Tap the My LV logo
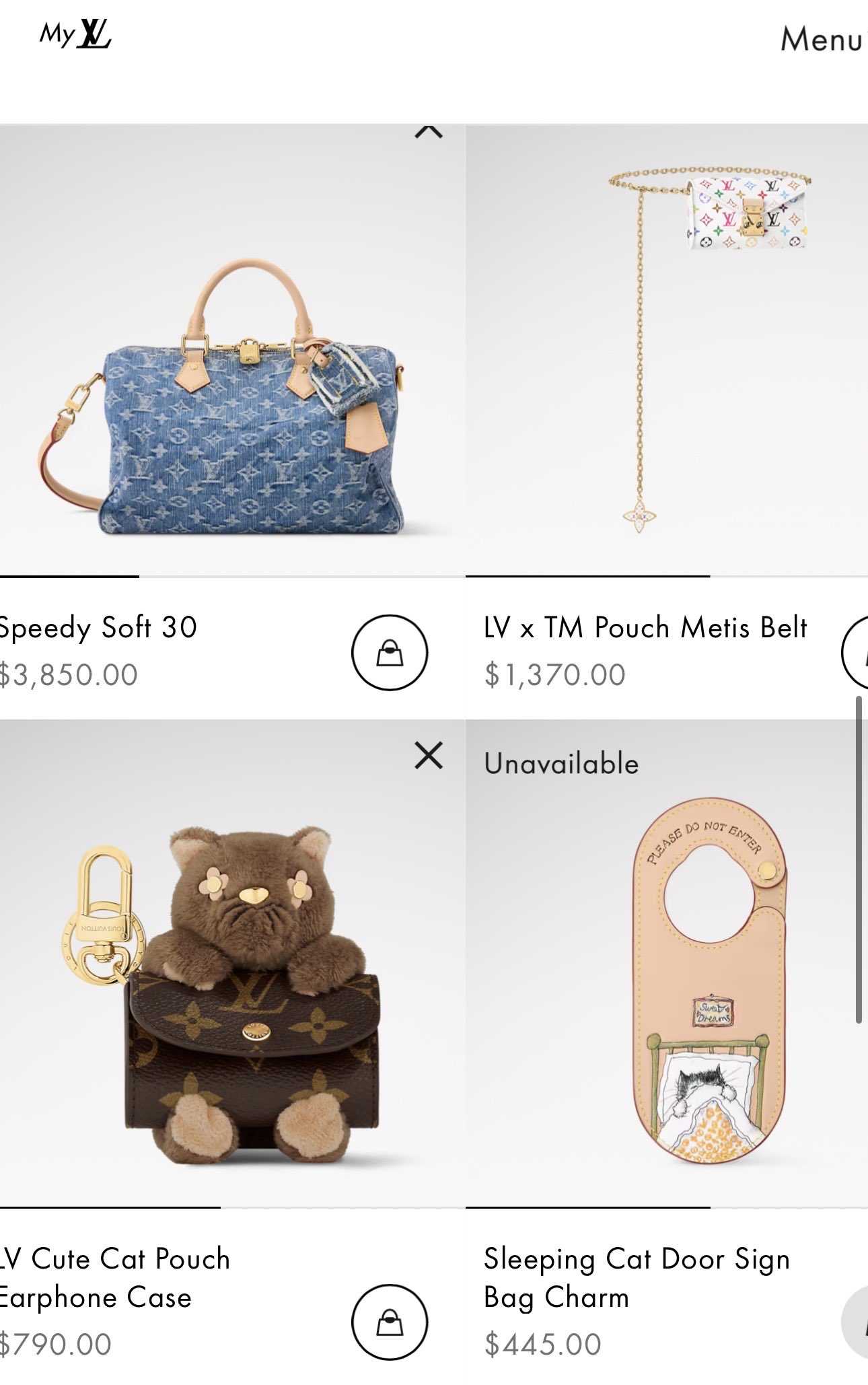This screenshot has height=1385, width=868. [75, 34]
